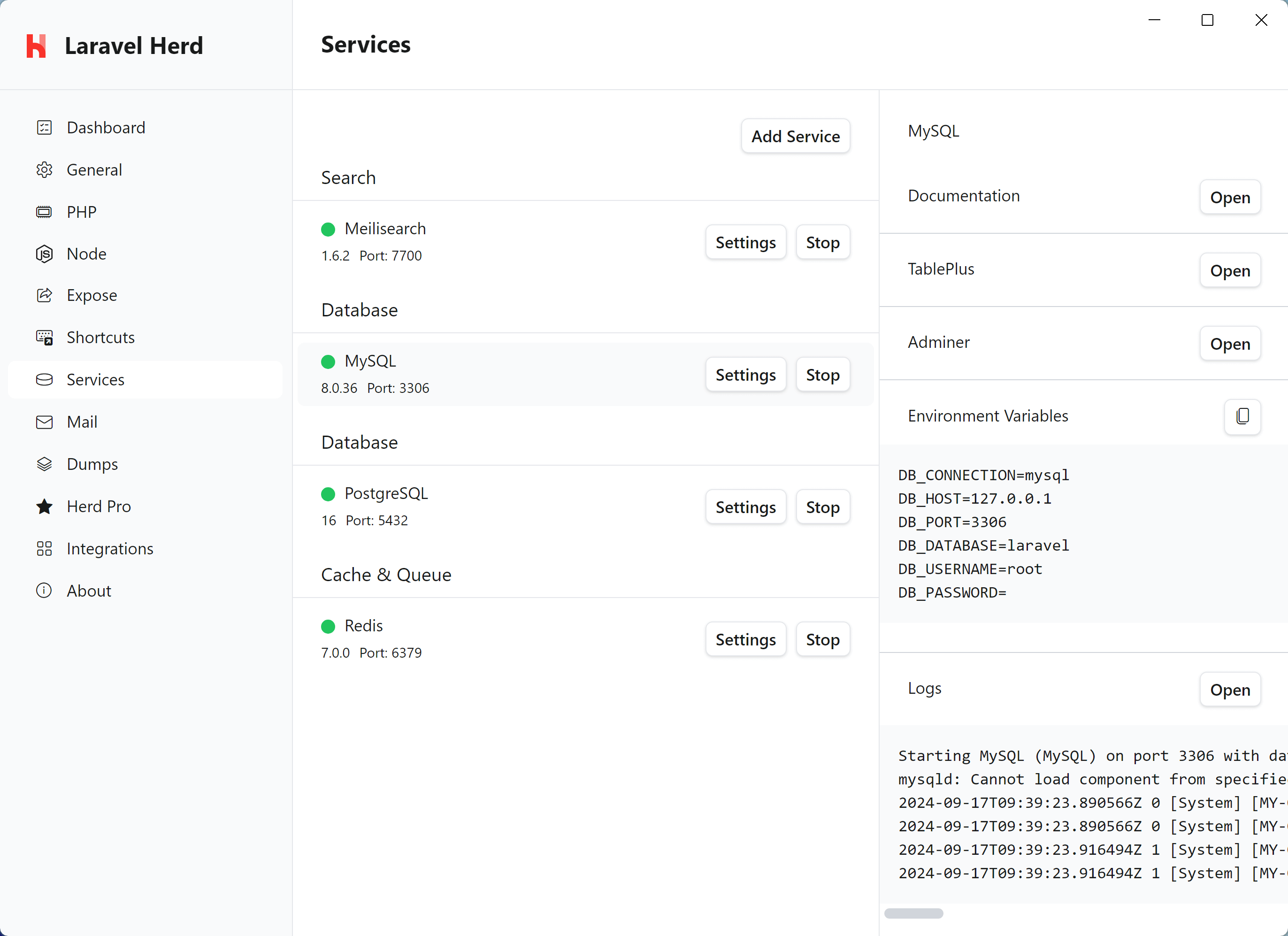The height and width of the screenshot is (936, 1288).
Task: Open MySQL settings panel
Action: click(746, 374)
